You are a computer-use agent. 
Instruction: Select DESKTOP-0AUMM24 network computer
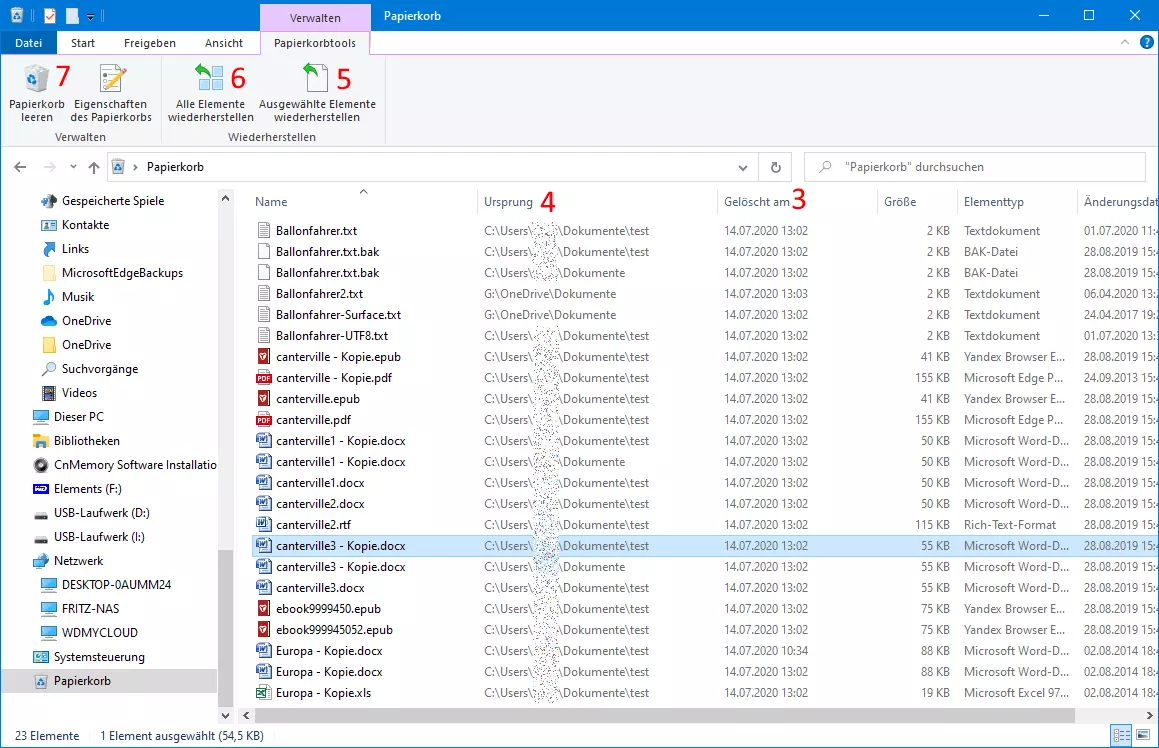point(116,585)
